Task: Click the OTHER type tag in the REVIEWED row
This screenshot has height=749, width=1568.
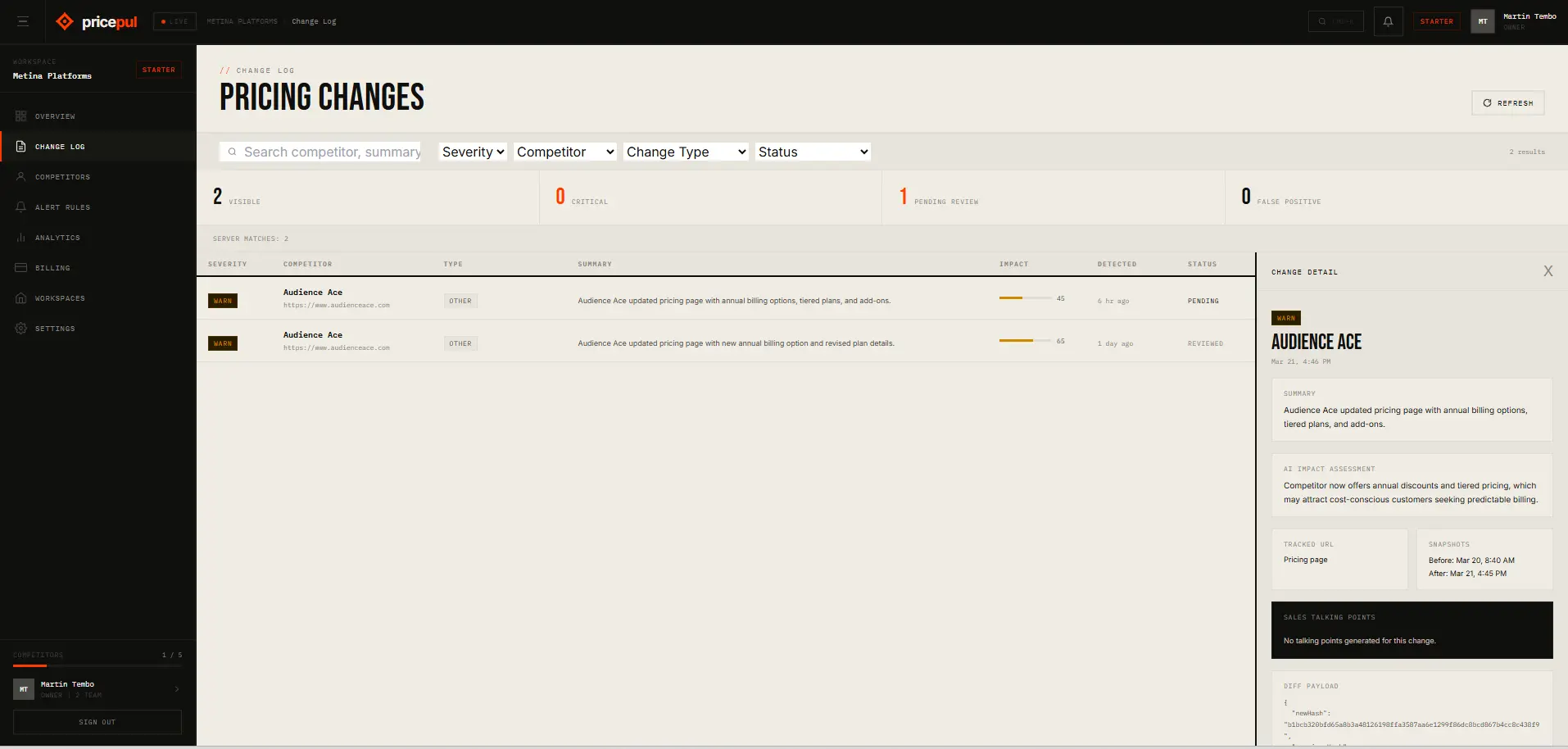Action: click(460, 343)
